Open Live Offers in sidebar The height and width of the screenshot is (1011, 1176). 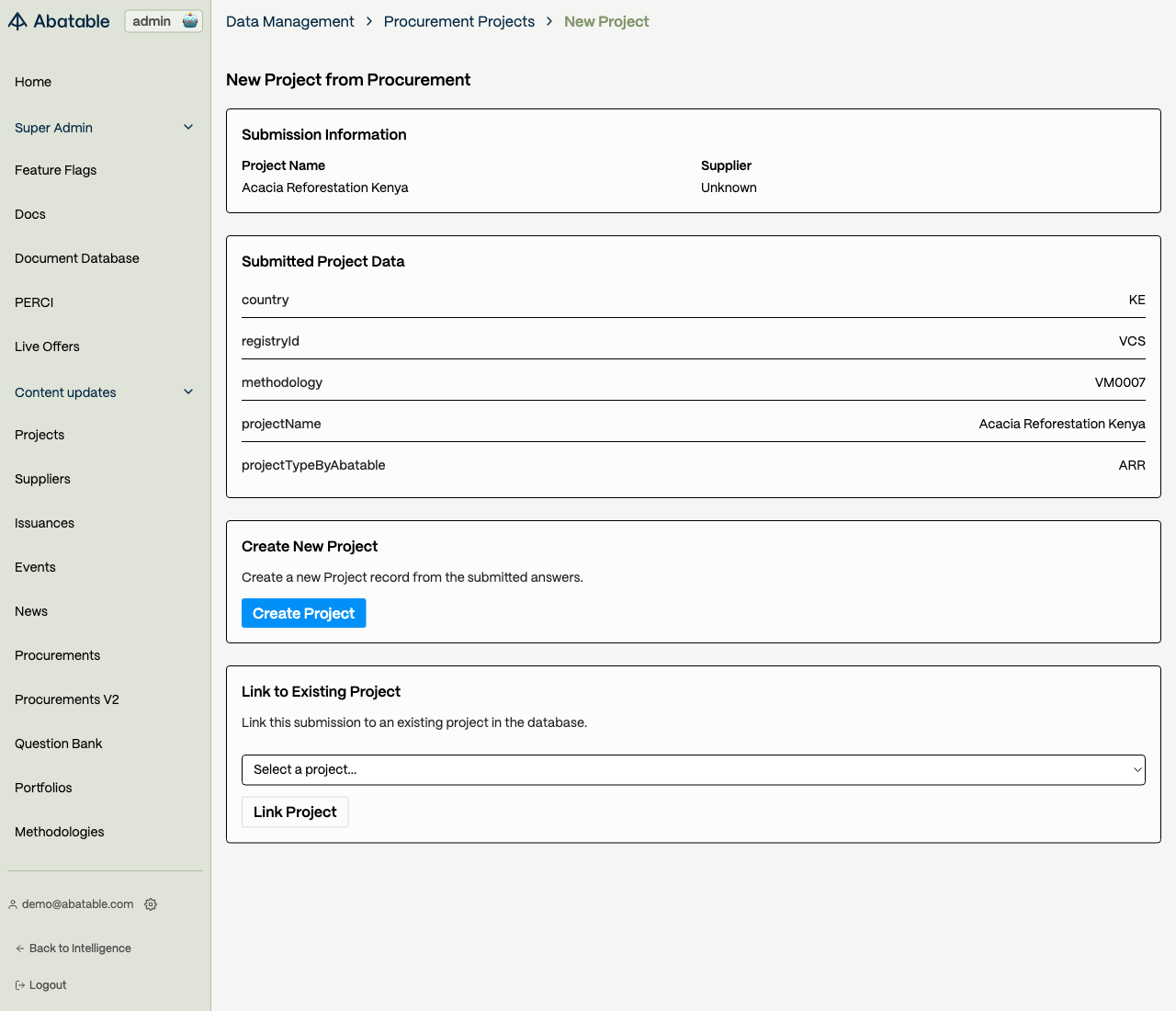point(47,346)
